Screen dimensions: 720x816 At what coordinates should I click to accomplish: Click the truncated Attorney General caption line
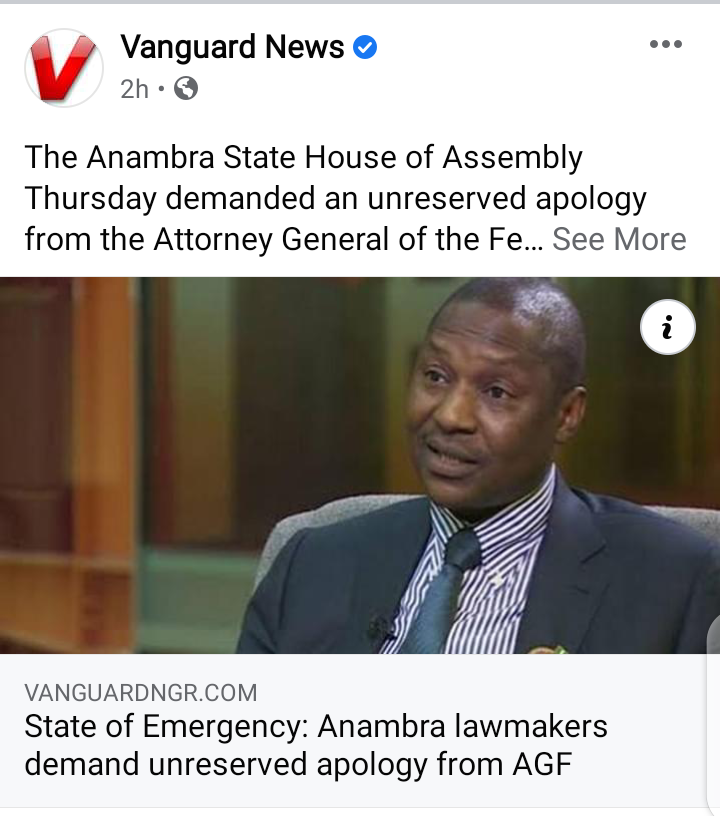[284, 239]
